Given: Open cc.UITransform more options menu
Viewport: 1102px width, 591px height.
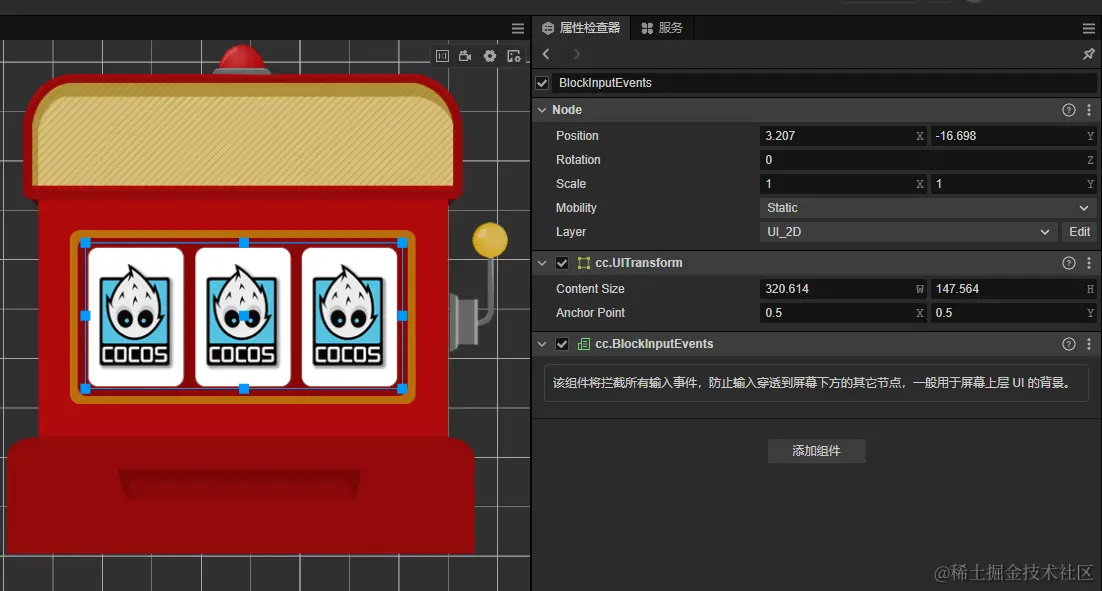Looking at the screenshot, I should click(1089, 263).
